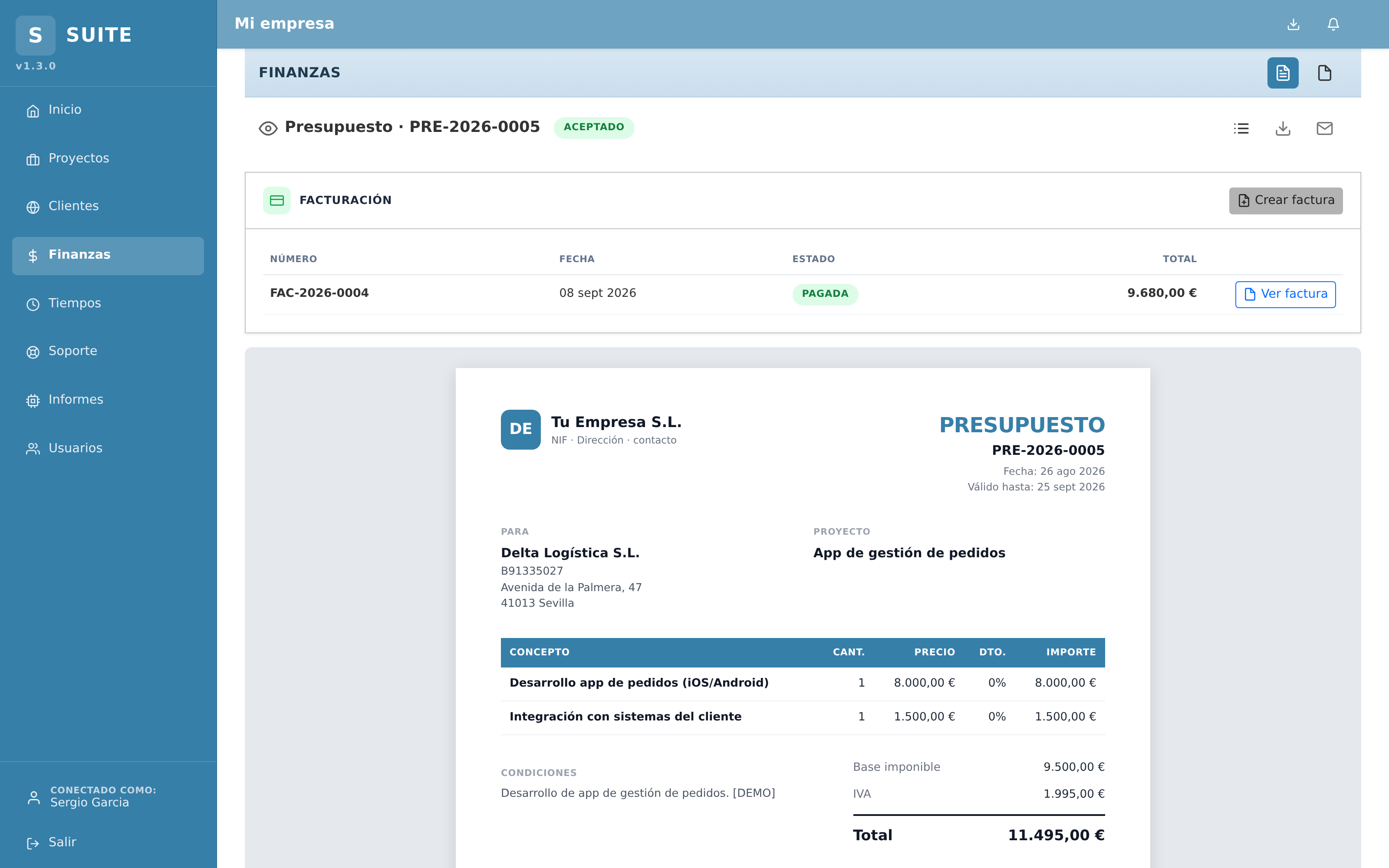The width and height of the screenshot is (1389, 868).
Task: Click Delta Logística S.L. client name
Action: [x=570, y=553]
